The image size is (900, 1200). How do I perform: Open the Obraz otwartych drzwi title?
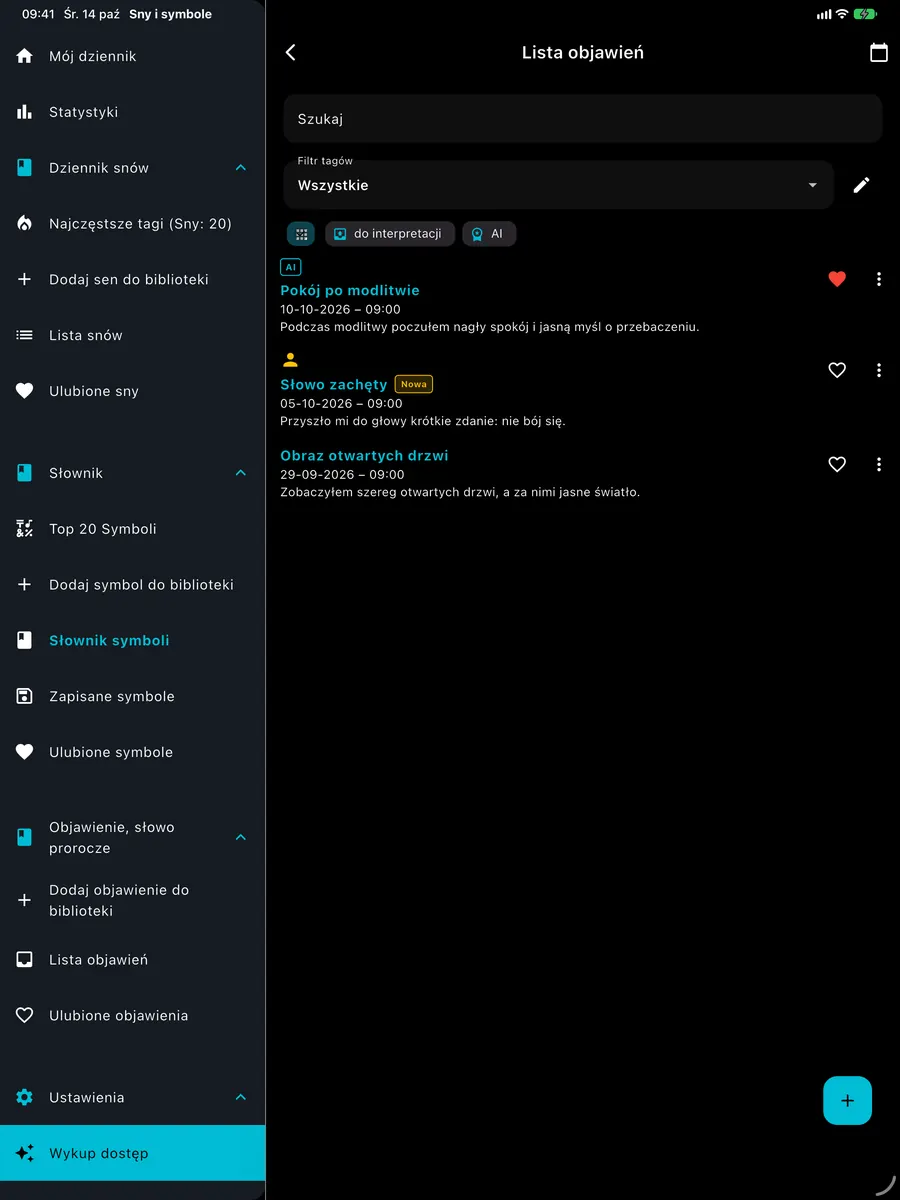point(364,455)
